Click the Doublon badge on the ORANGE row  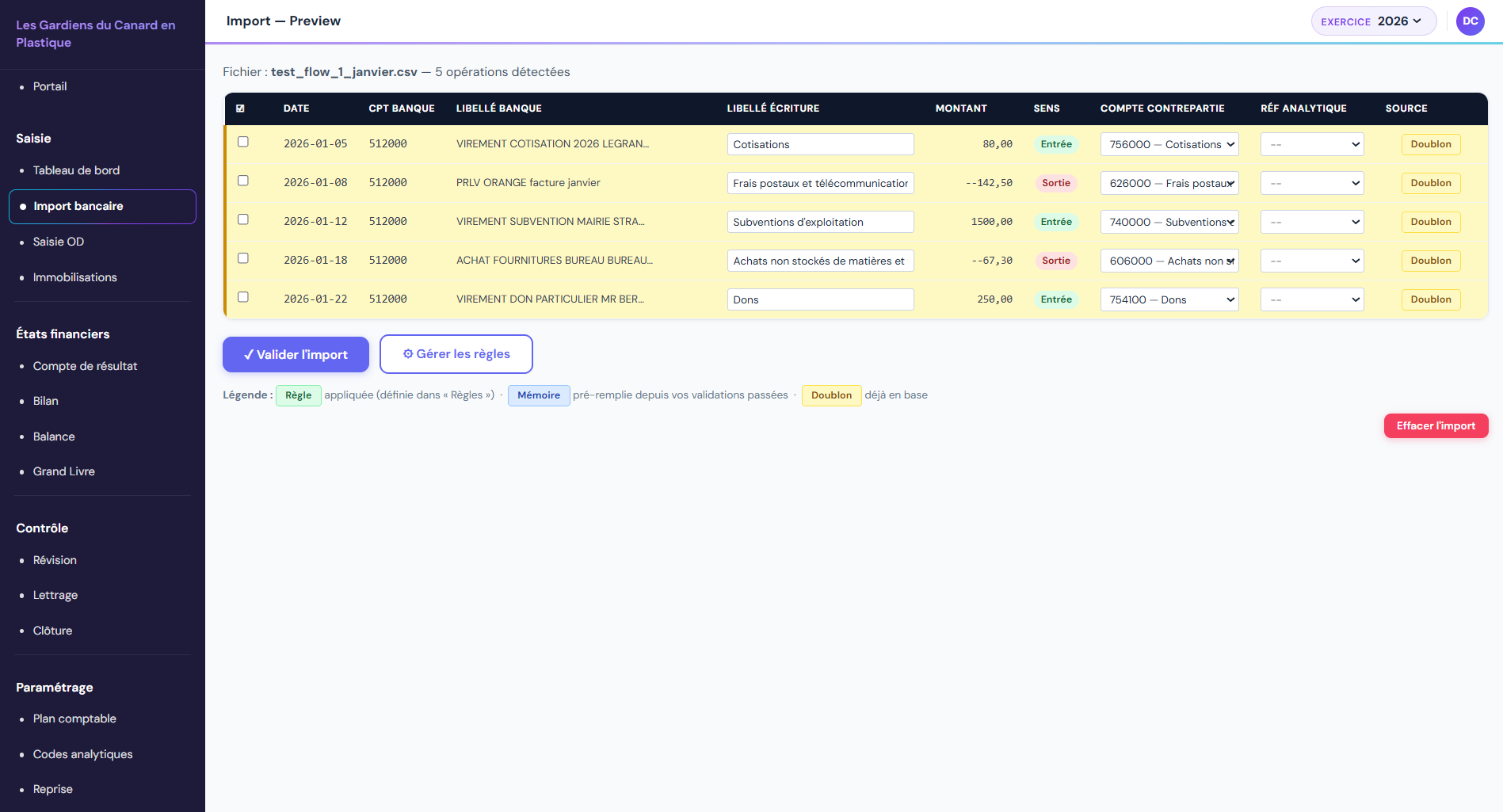click(1430, 183)
